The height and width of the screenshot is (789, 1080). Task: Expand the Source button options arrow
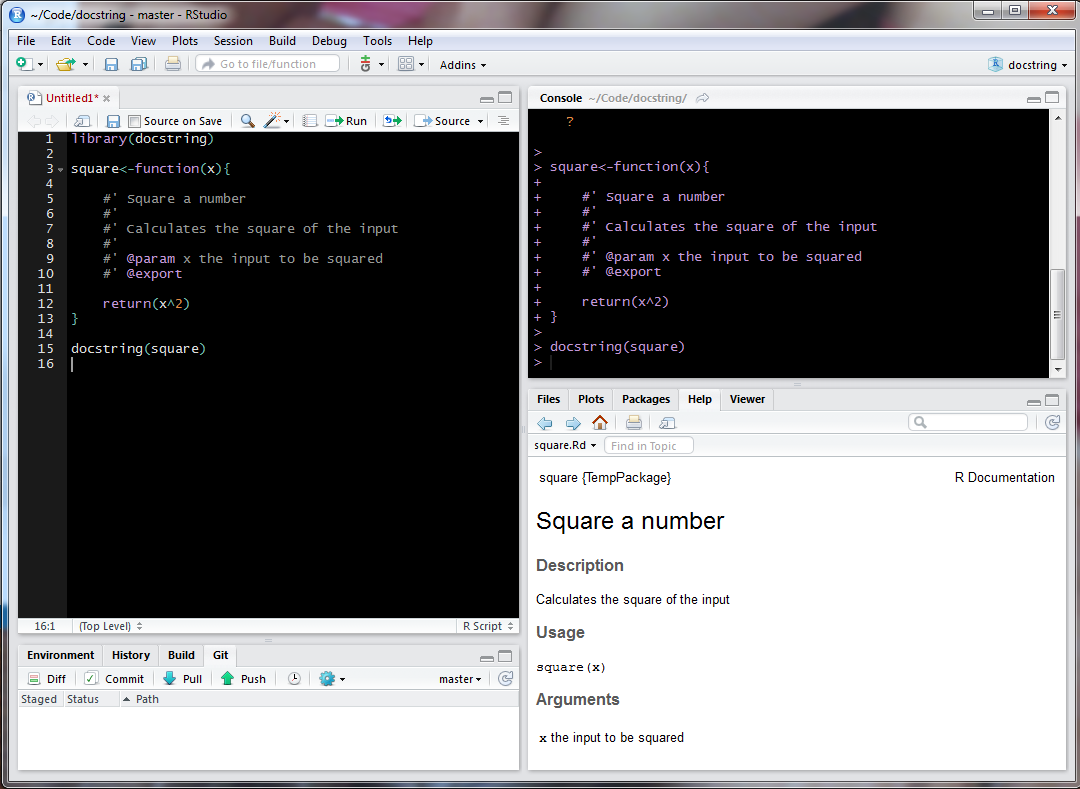(x=481, y=121)
